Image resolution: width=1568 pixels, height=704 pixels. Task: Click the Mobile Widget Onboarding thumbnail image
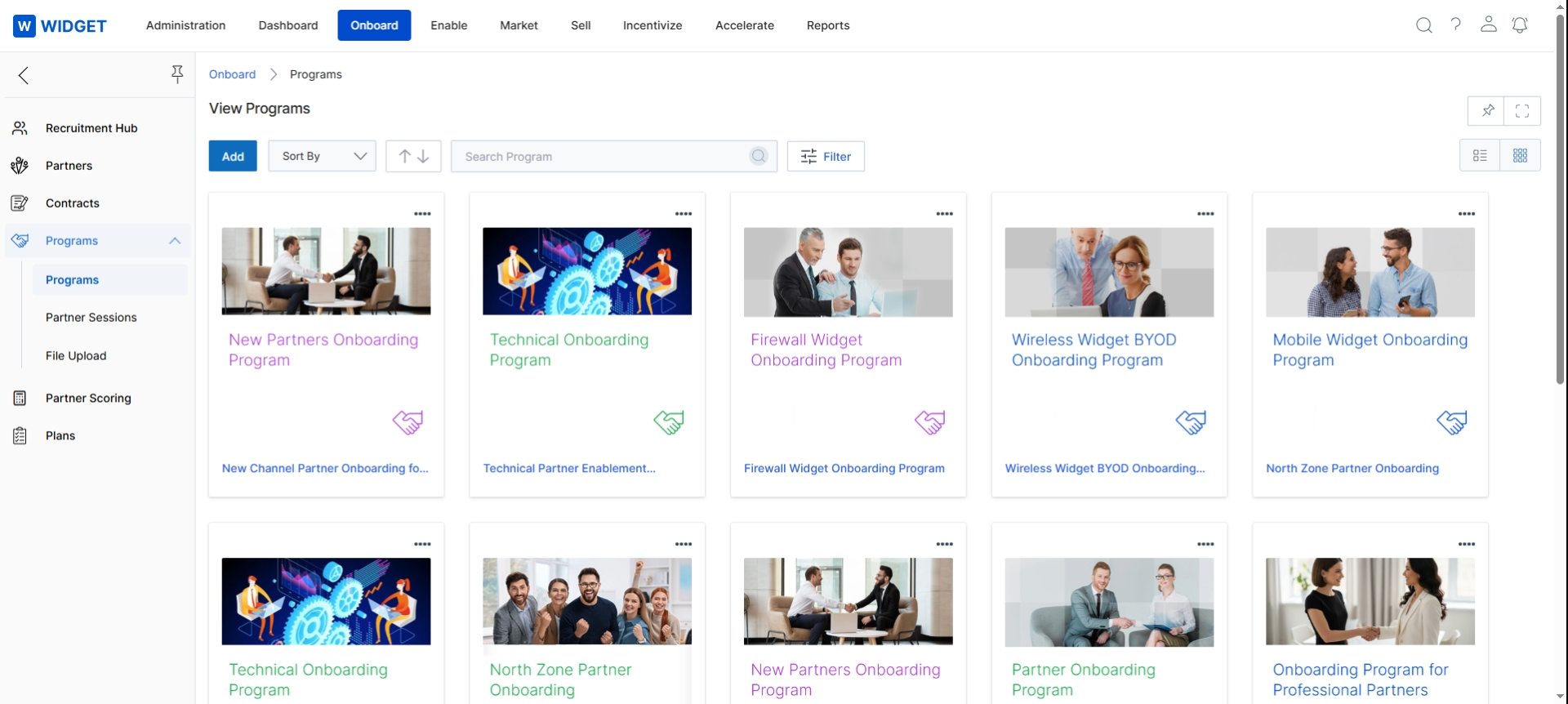(1370, 272)
